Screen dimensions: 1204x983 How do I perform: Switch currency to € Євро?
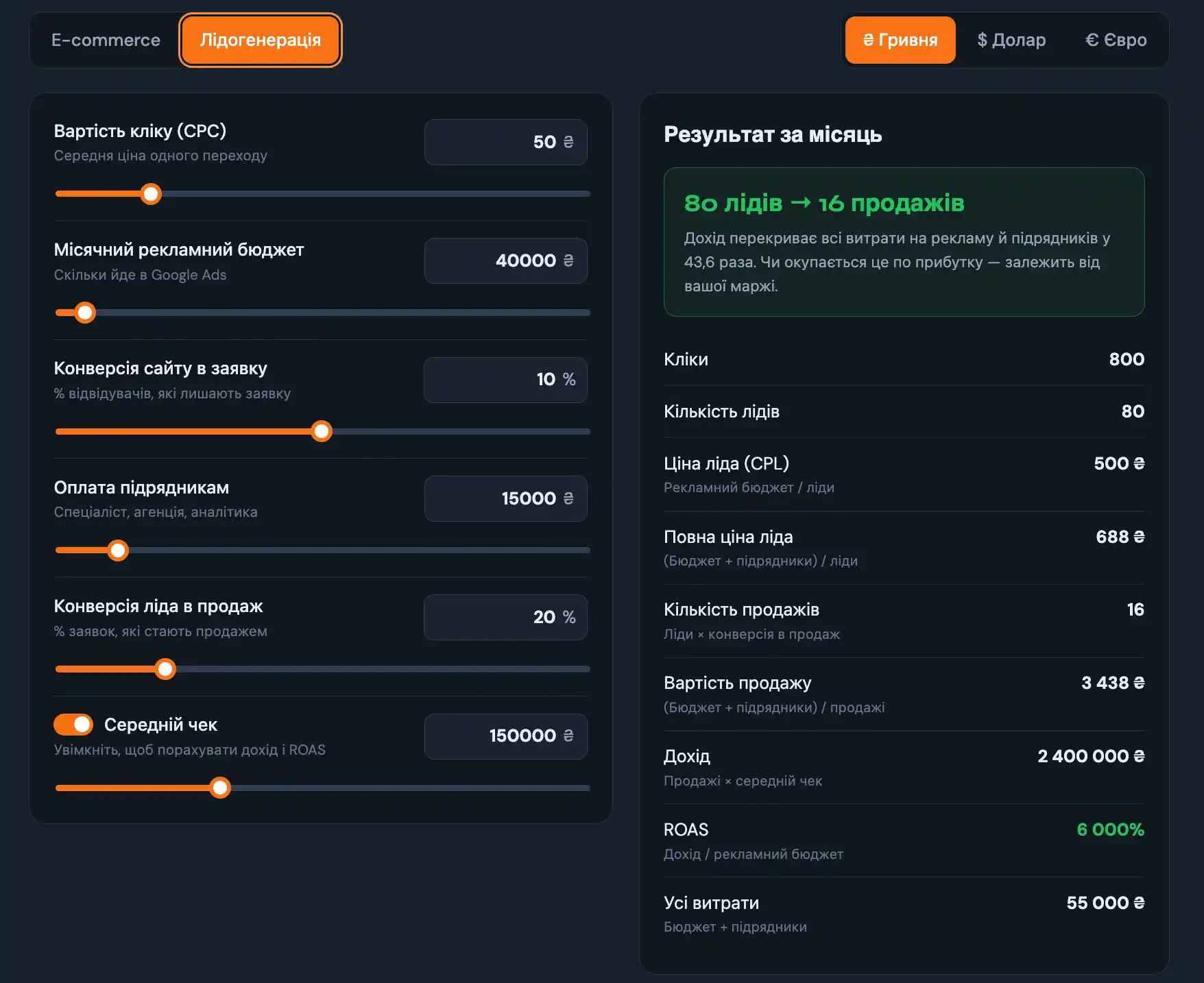[x=1116, y=40]
